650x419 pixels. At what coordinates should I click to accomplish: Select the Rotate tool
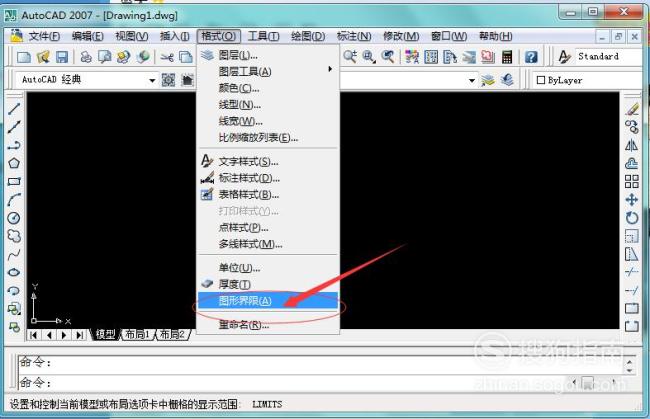pos(632,218)
